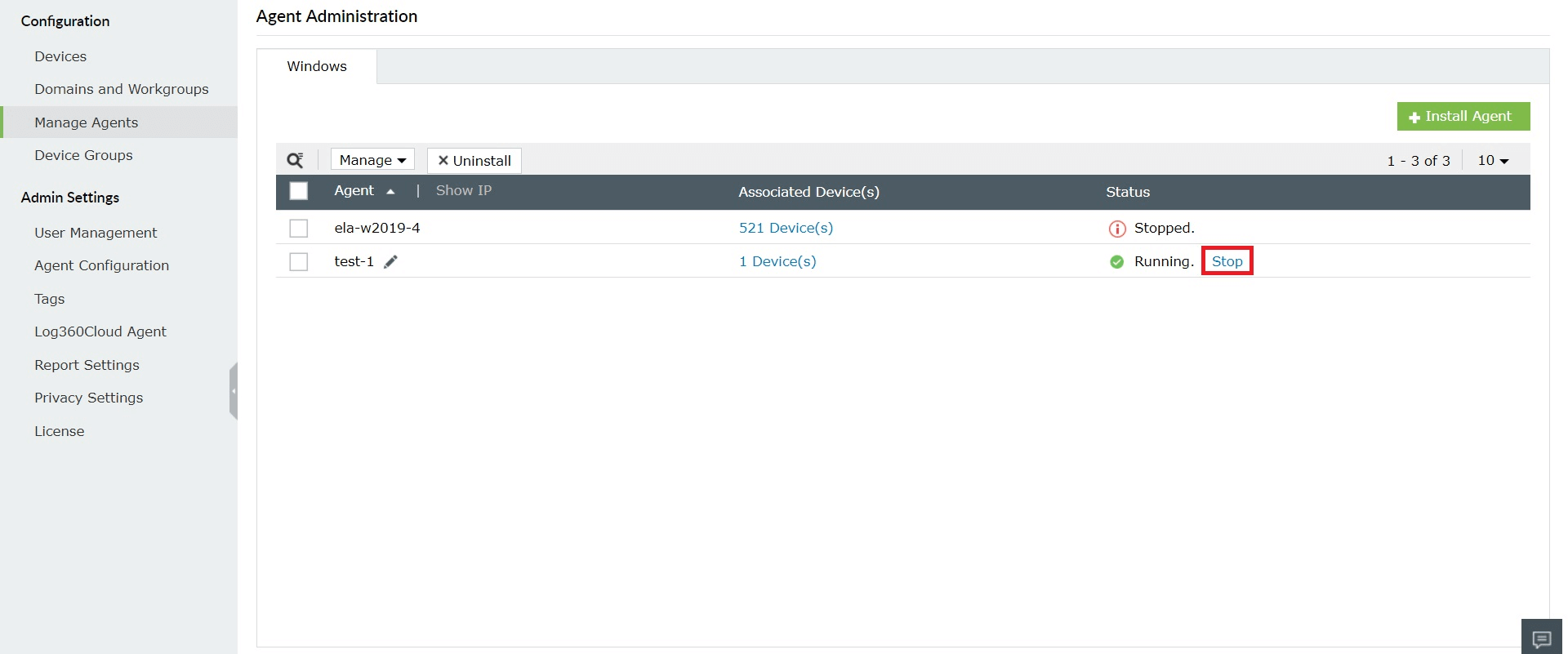Screen dimensions: 1568x654
Task: Open Agent Configuration settings
Action: point(101,265)
